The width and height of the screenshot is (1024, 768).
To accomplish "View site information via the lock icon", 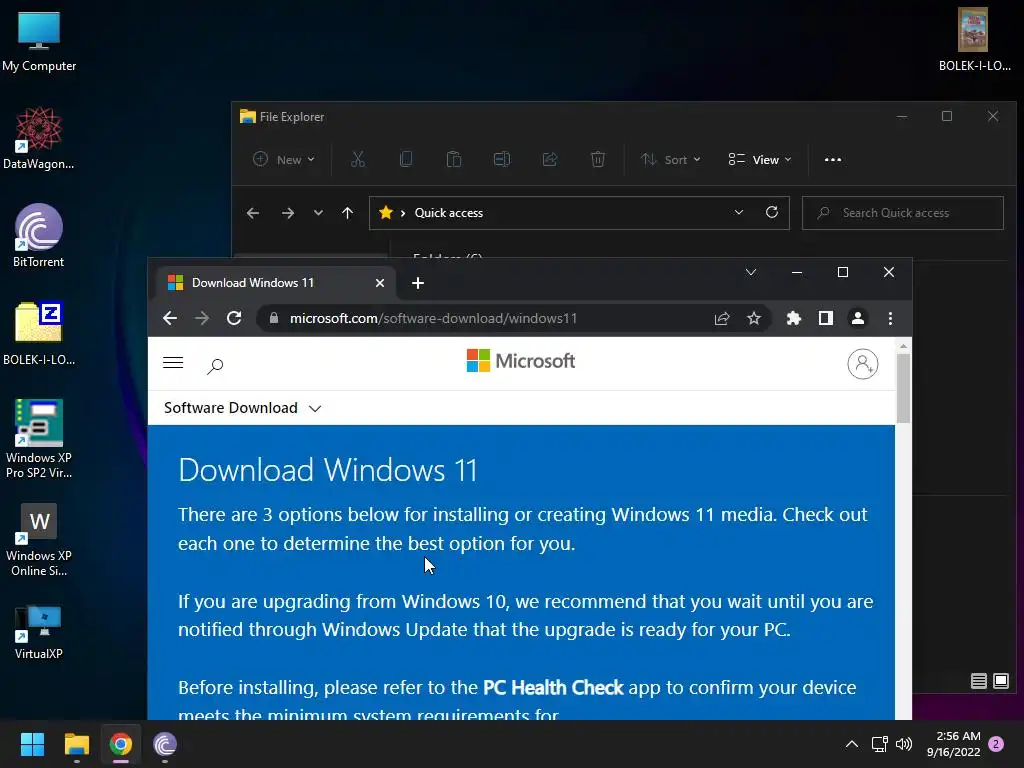I will click(x=274, y=318).
